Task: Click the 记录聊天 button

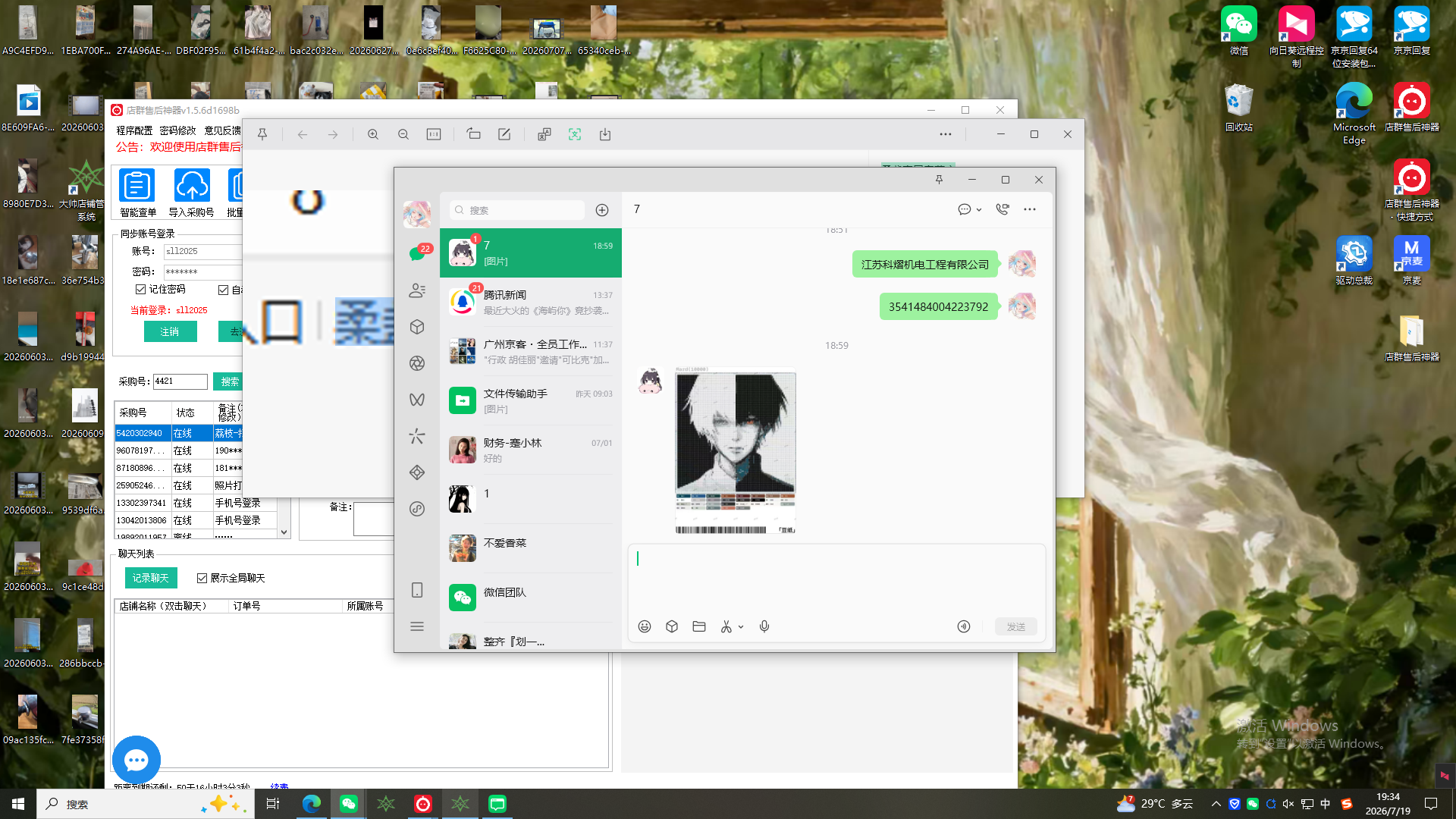Action: tap(151, 578)
